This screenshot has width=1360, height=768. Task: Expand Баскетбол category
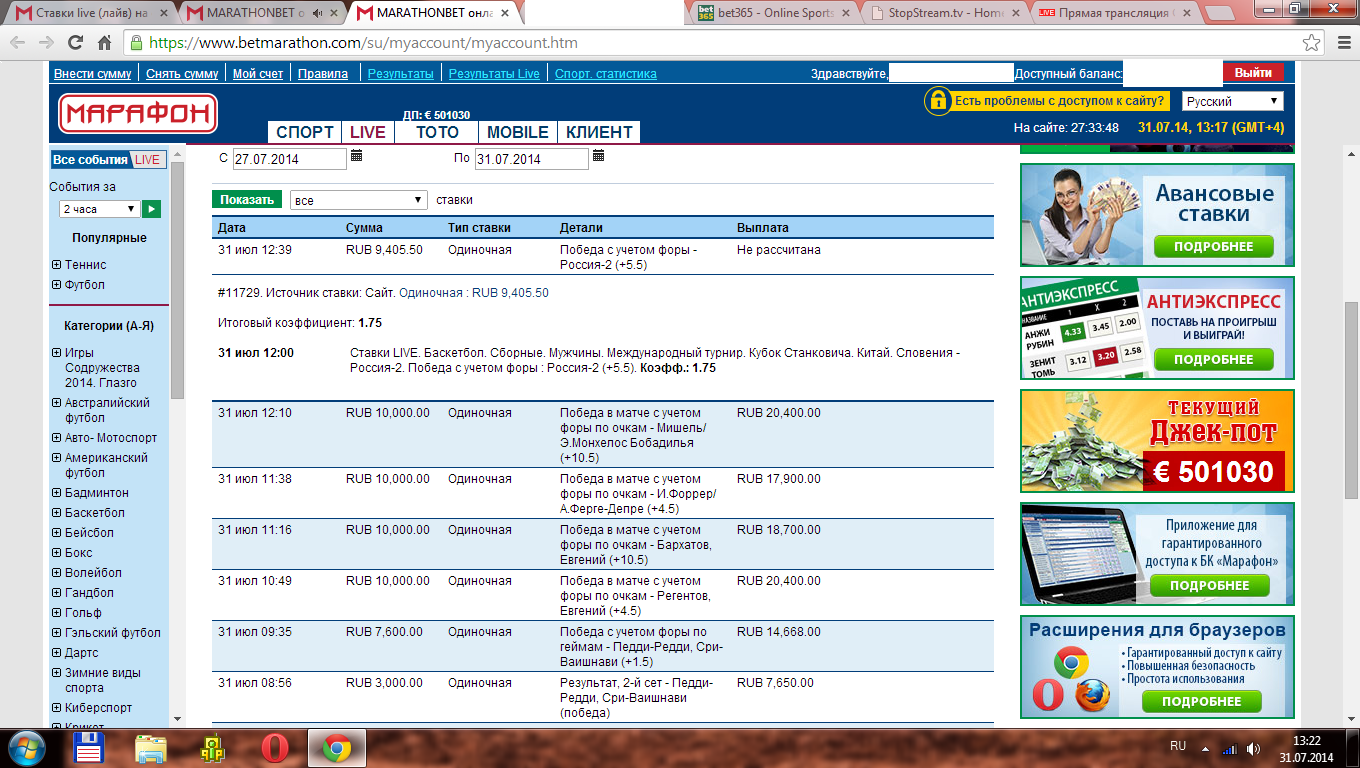pyautogui.click(x=56, y=513)
